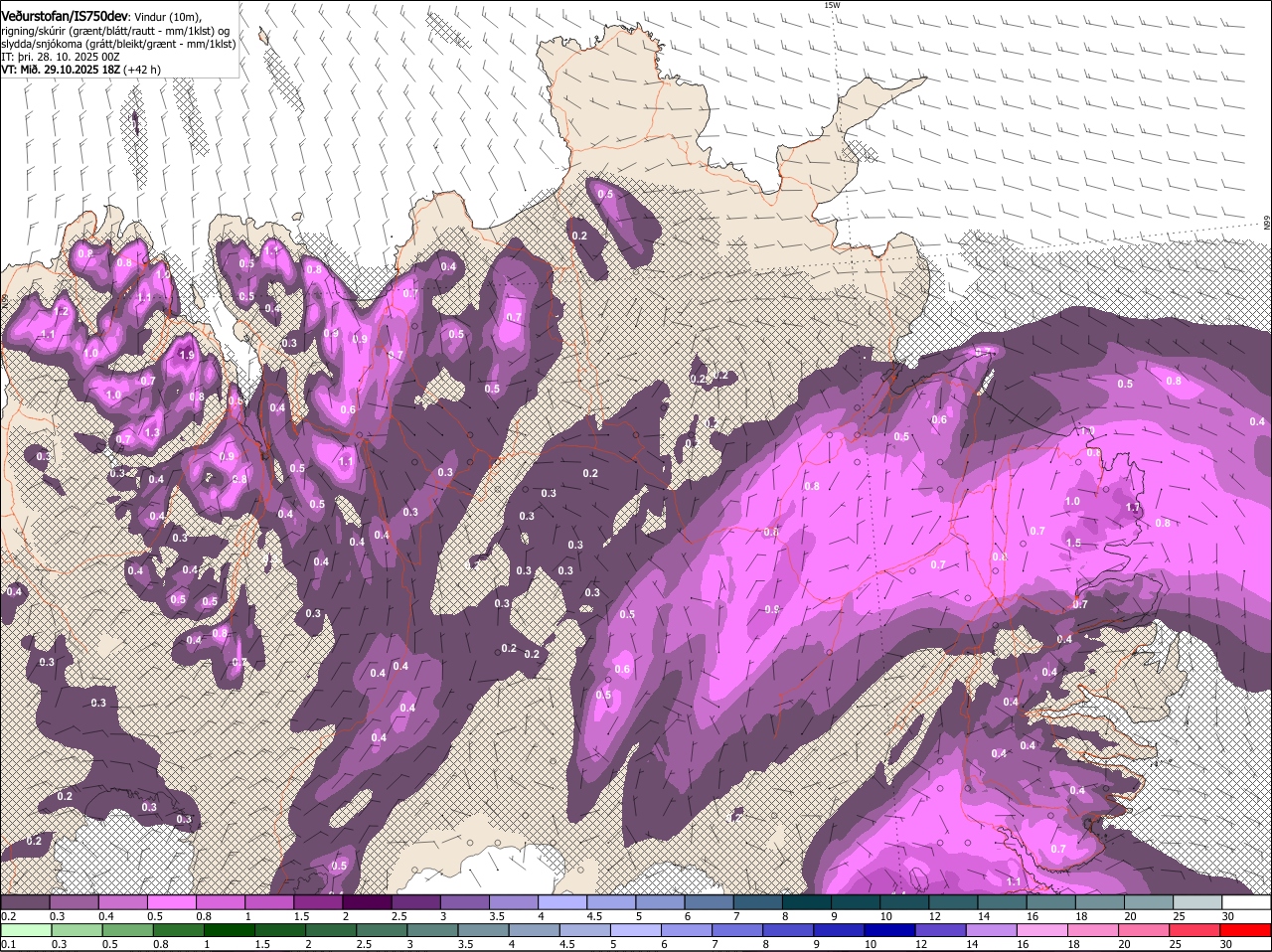
Task: Click the 'Vindur (10m)' text in header
Action: coord(167,17)
